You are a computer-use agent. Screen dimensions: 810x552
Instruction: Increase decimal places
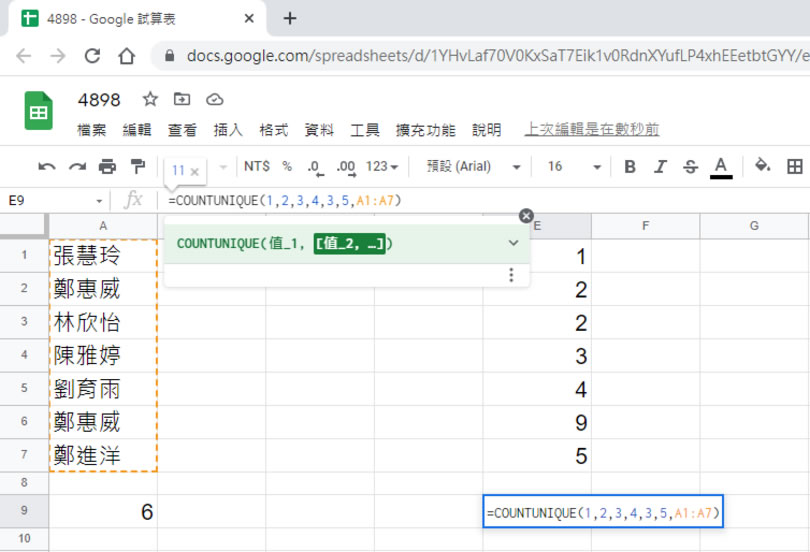coord(346,167)
